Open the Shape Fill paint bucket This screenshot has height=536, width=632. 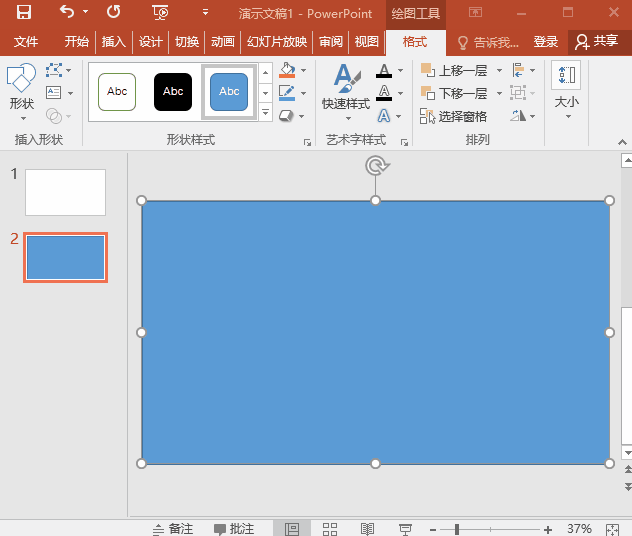pyautogui.click(x=287, y=71)
